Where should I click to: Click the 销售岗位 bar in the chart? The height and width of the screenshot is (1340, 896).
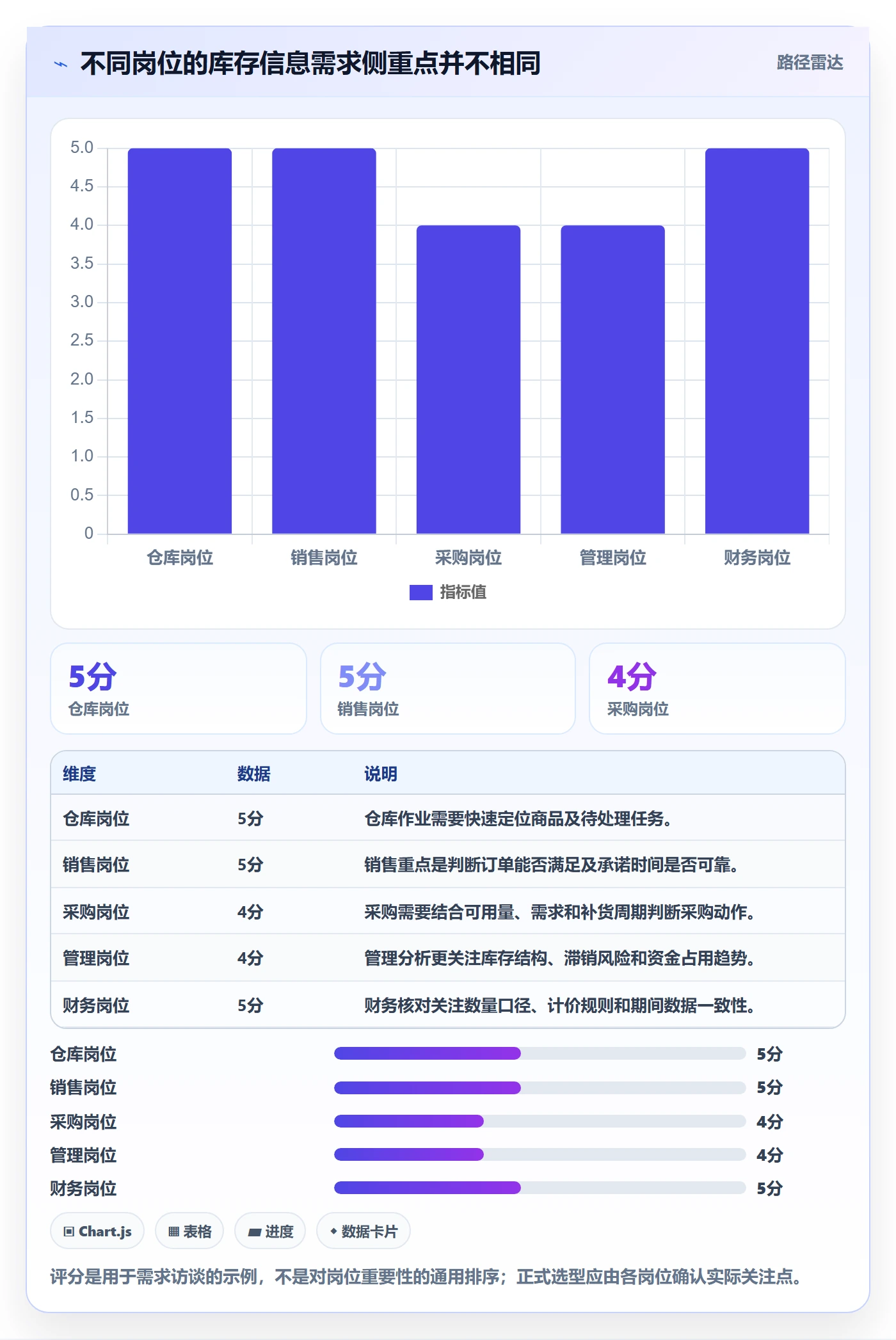(x=324, y=340)
